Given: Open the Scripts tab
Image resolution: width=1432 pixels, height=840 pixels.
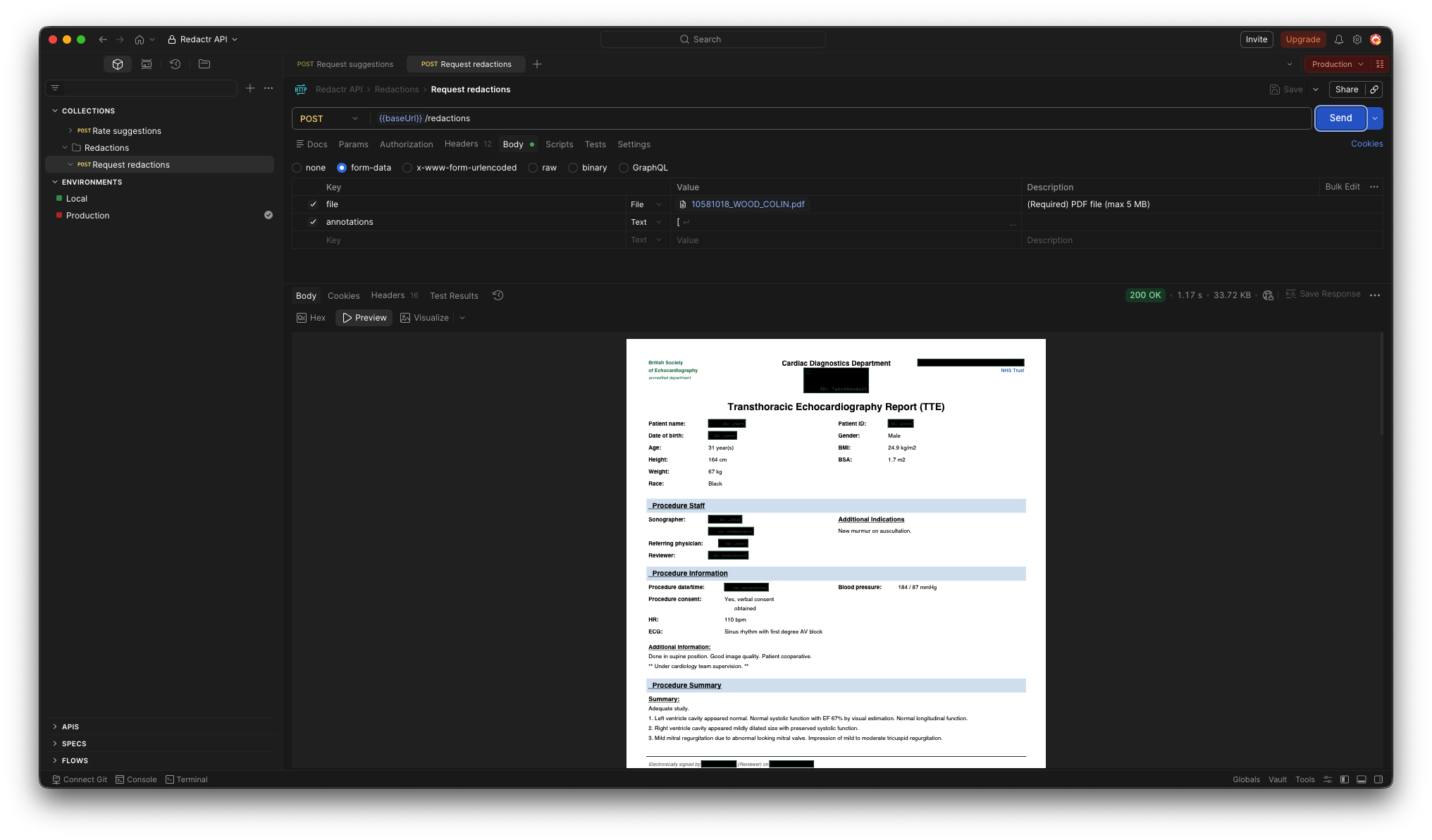Looking at the screenshot, I should [x=559, y=144].
